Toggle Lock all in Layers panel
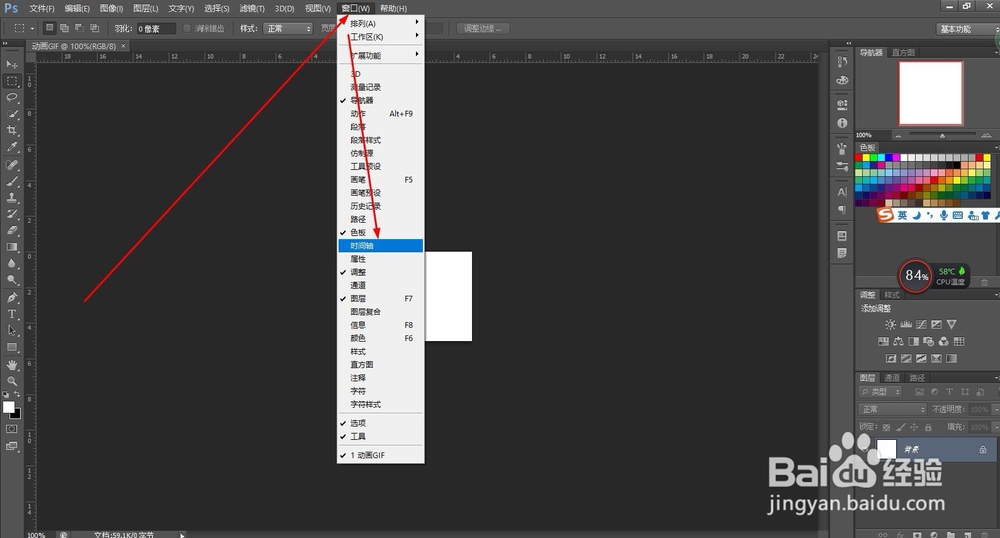This screenshot has width=1000, height=538. pos(928,427)
